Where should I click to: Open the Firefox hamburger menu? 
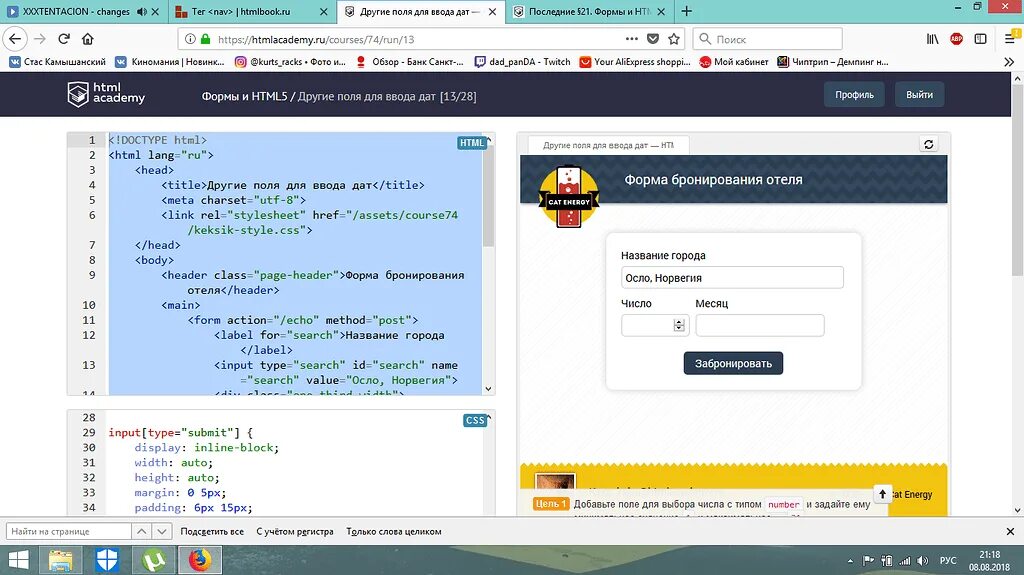tap(1010, 39)
